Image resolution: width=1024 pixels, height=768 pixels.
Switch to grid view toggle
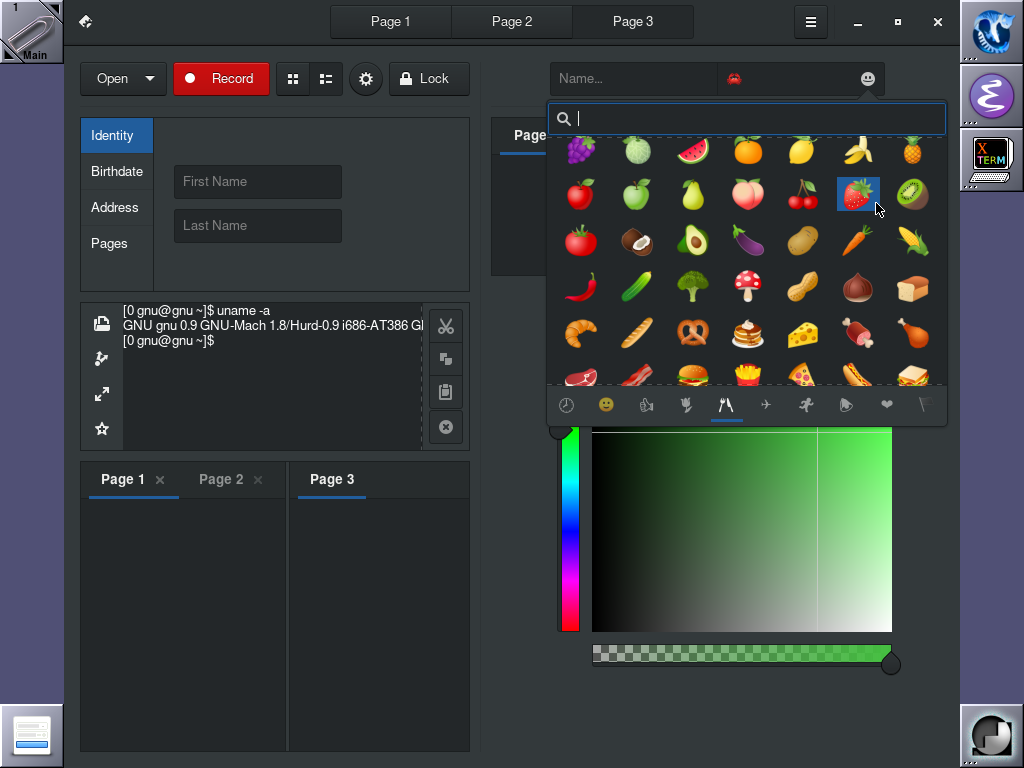point(293,79)
